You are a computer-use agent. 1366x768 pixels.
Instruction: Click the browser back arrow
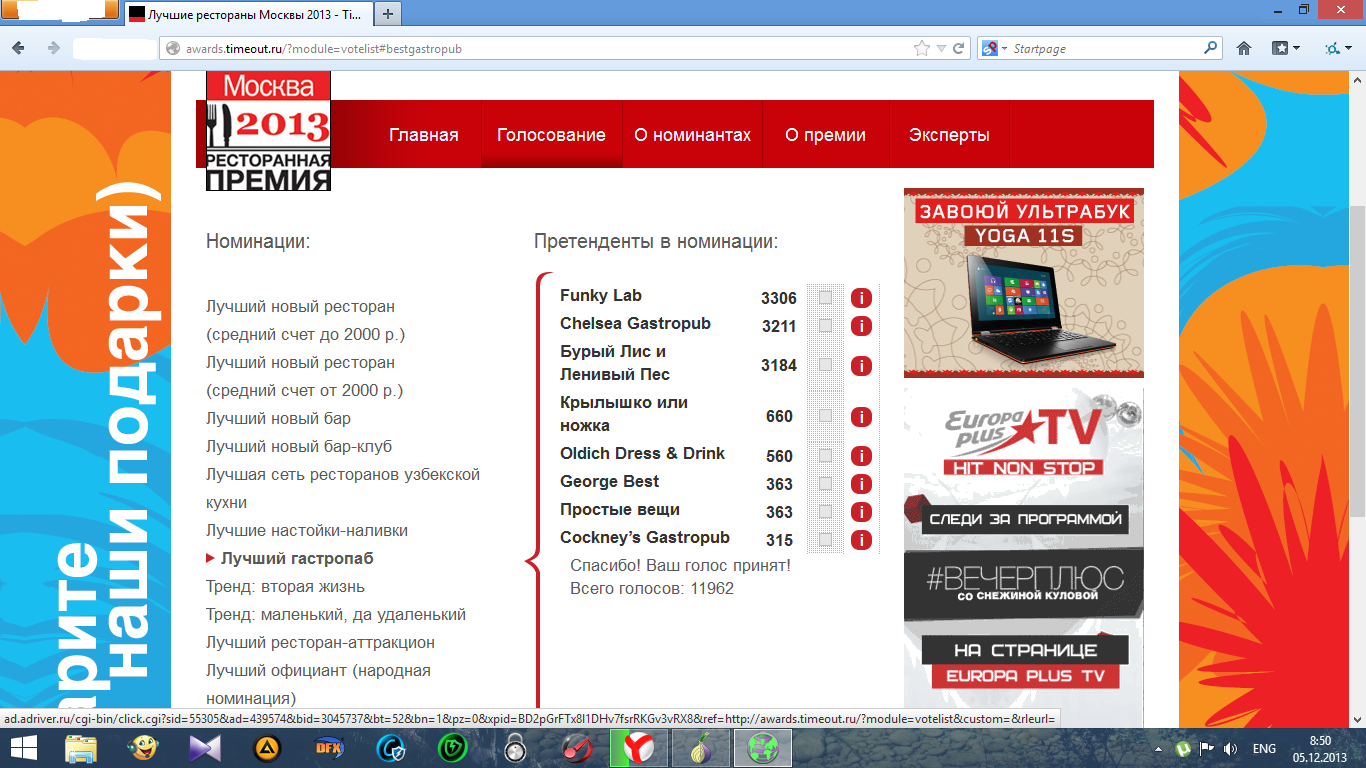20,48
